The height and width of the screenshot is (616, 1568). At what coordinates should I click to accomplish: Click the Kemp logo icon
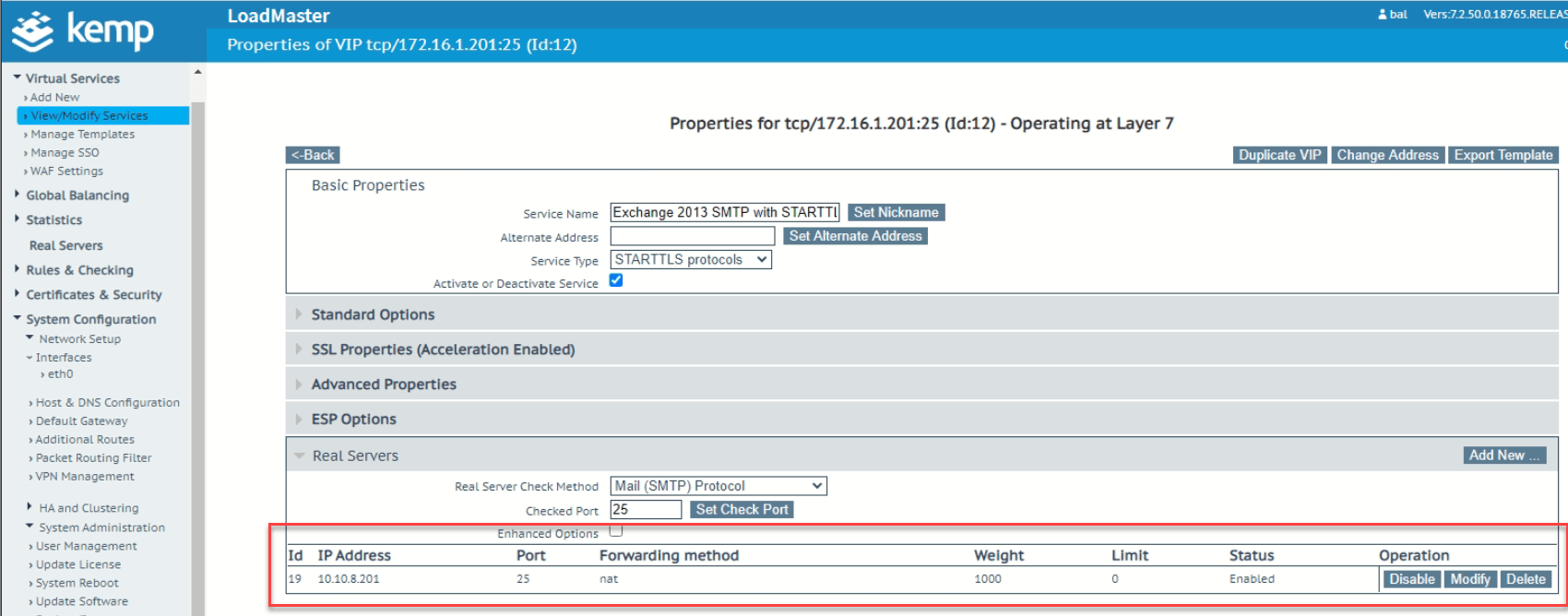click(x=33, y=30)
